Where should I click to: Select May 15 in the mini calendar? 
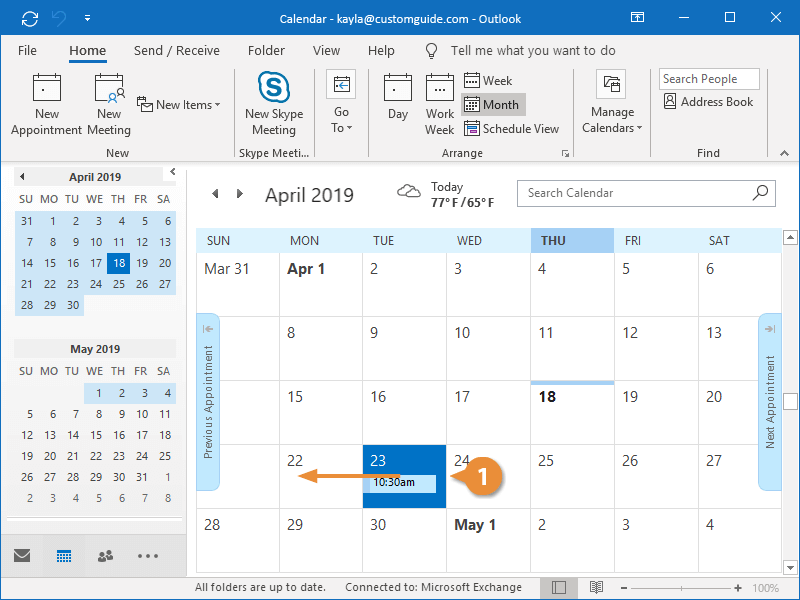[96, 435]
